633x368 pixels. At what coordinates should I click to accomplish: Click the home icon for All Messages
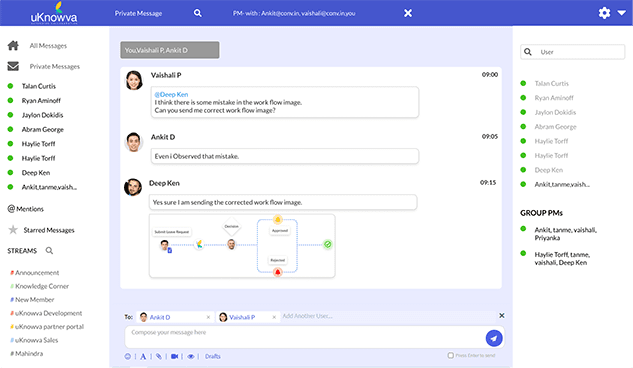[13, 46]
